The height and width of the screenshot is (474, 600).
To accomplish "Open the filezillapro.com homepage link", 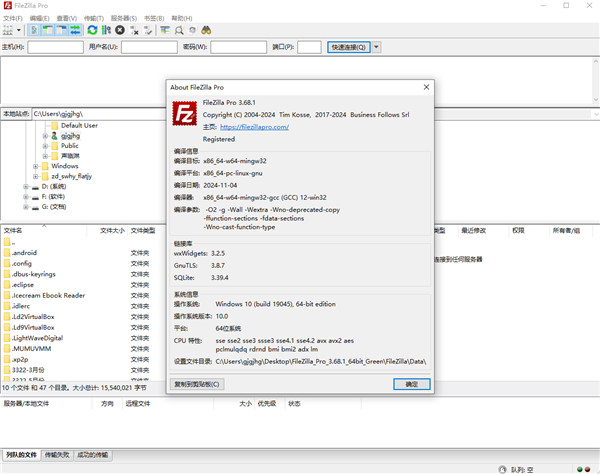I will tap(253, 127).
